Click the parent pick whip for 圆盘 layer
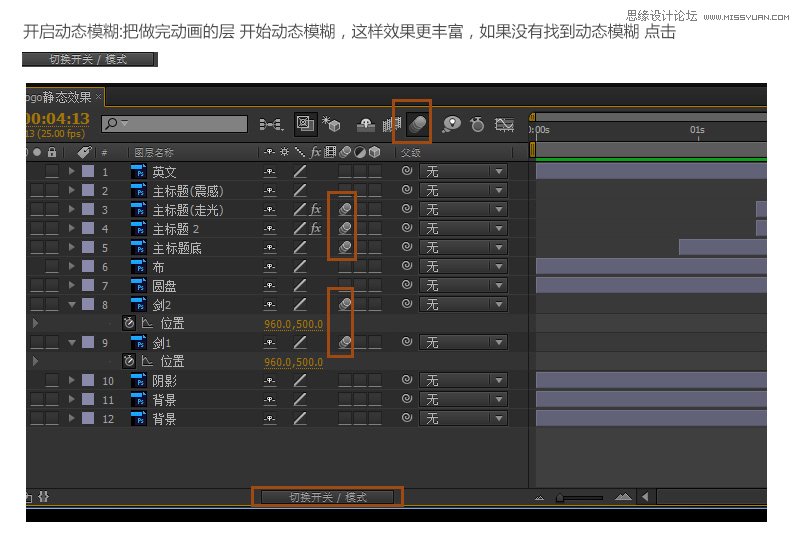 point(407,285)
